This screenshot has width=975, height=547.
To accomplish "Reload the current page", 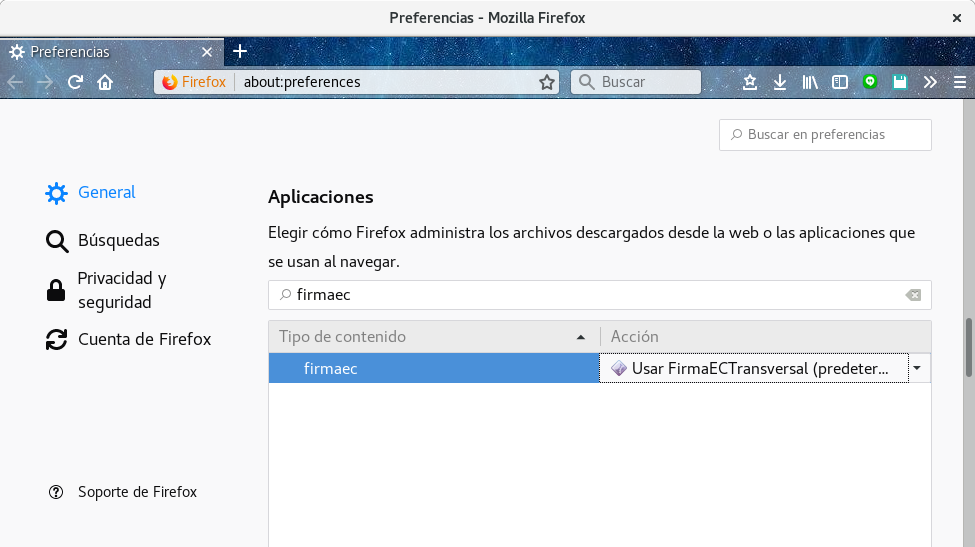I will click(x=75, y=82).
